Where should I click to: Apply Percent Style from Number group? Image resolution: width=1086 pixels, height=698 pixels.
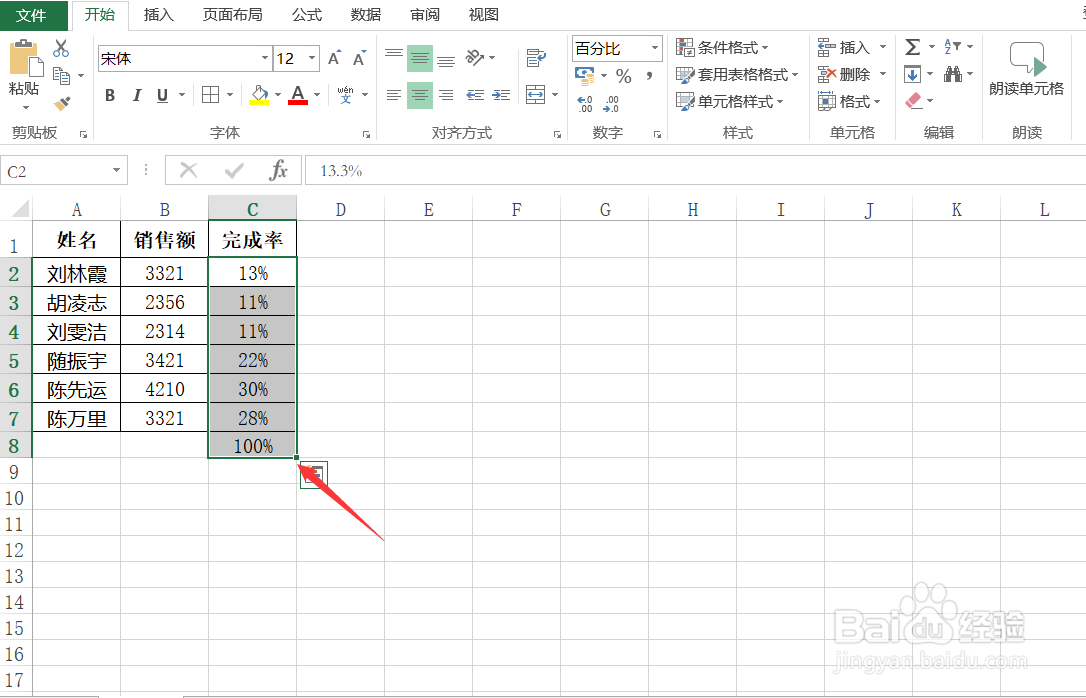coord(623,74)
